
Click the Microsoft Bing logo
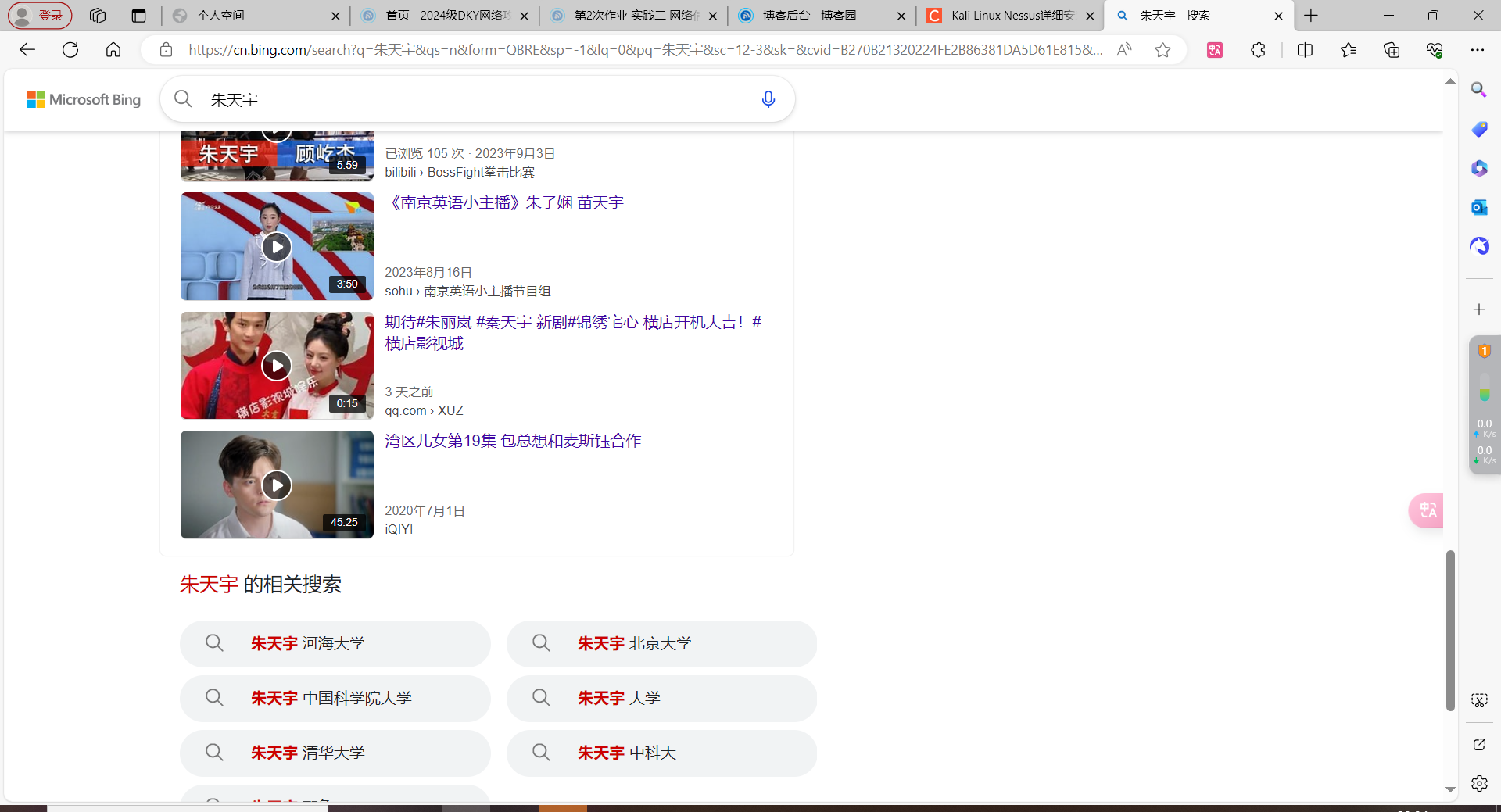click(x=84, y=99)
